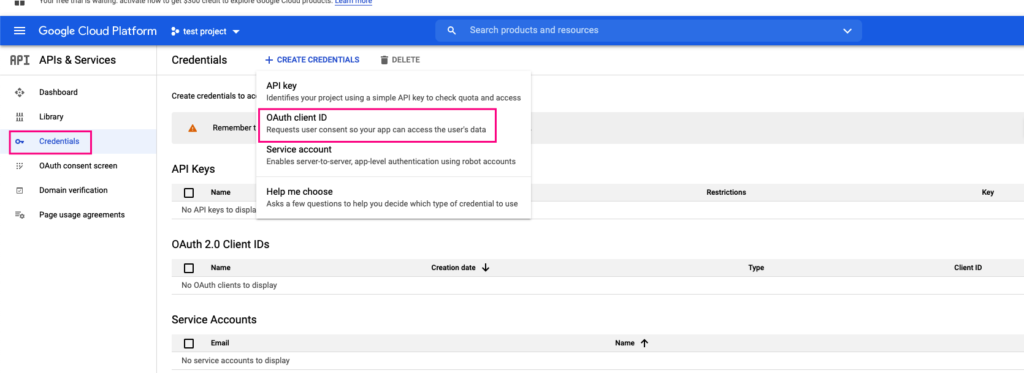
Task: Click the Page usage agreements icon
Action: pos(20,215)
